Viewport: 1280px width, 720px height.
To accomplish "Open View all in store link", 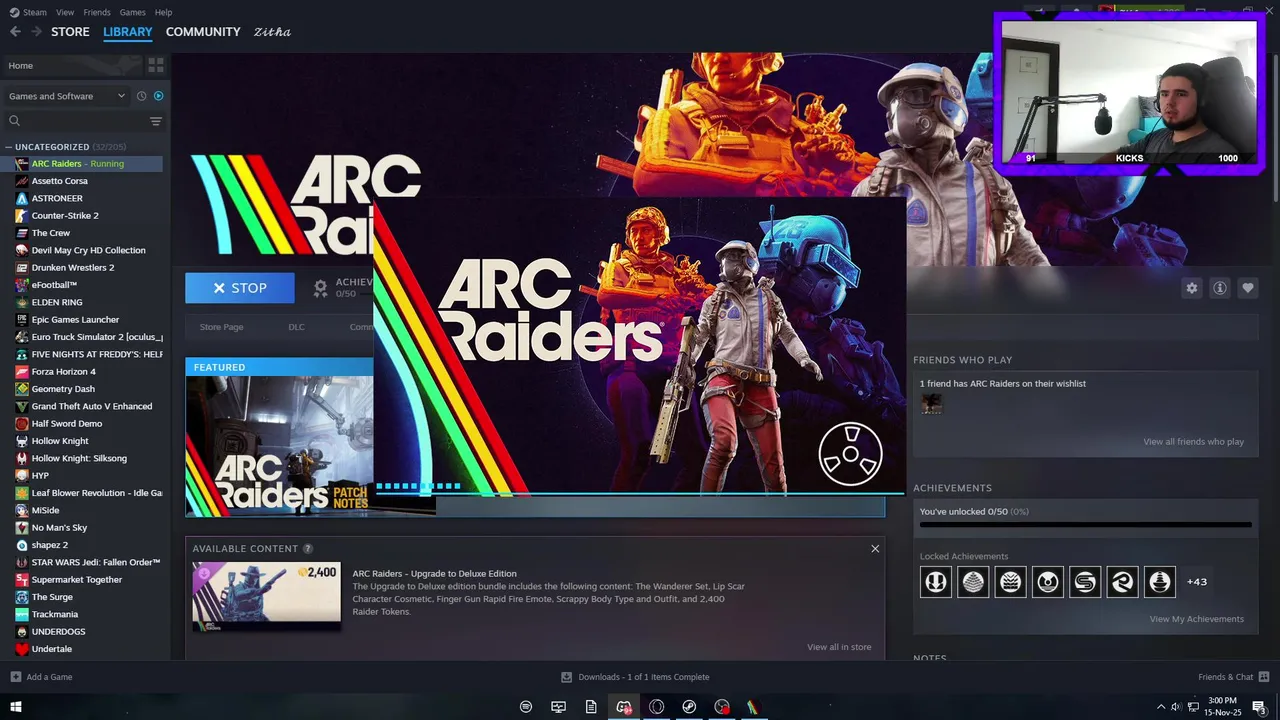I will tap(839, 647).
